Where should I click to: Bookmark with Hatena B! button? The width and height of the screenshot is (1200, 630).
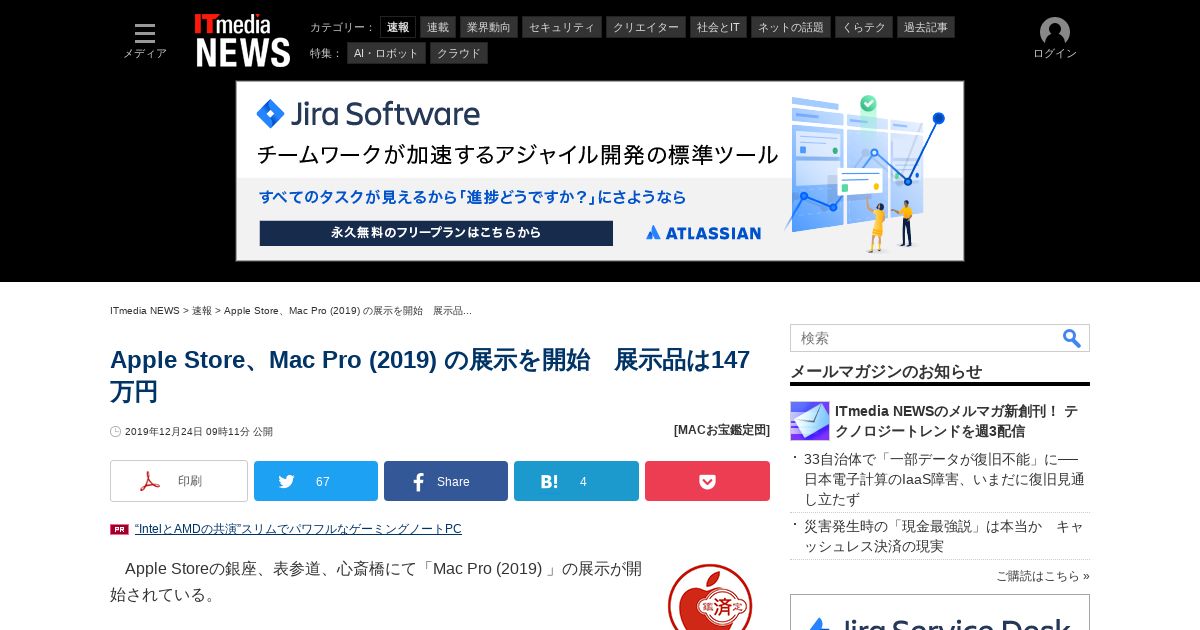[576, 481]
